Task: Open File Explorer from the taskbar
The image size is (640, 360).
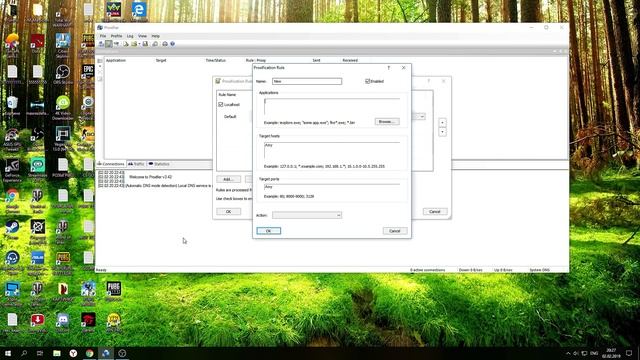Action: (x=57, y=353)
